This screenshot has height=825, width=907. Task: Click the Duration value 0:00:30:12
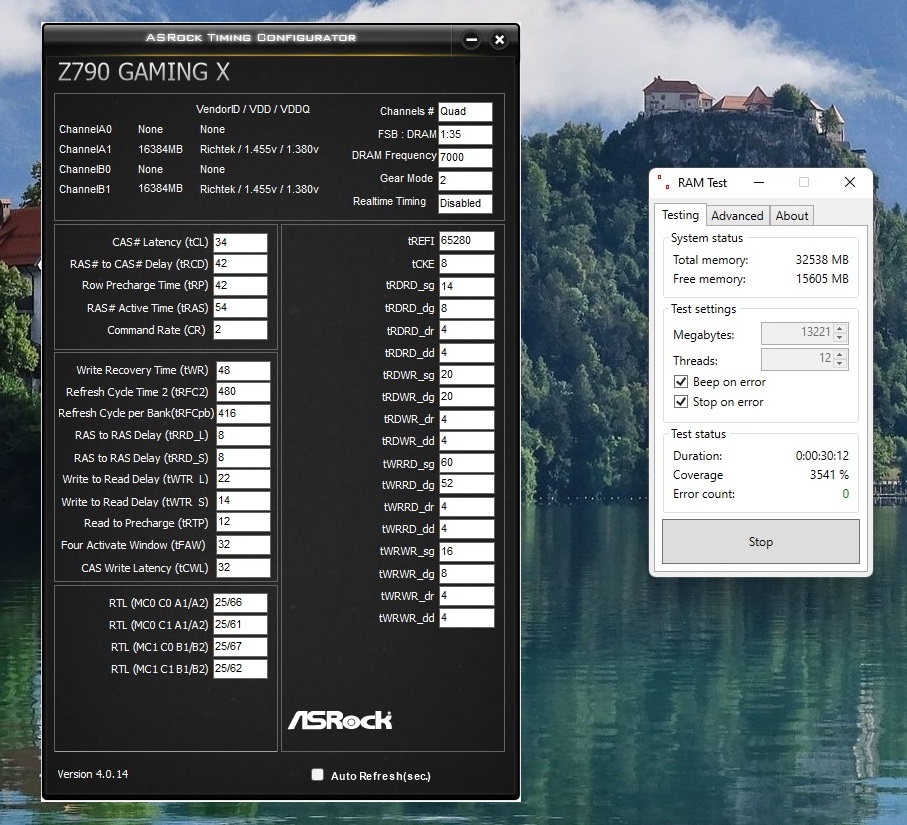point(822,456)
